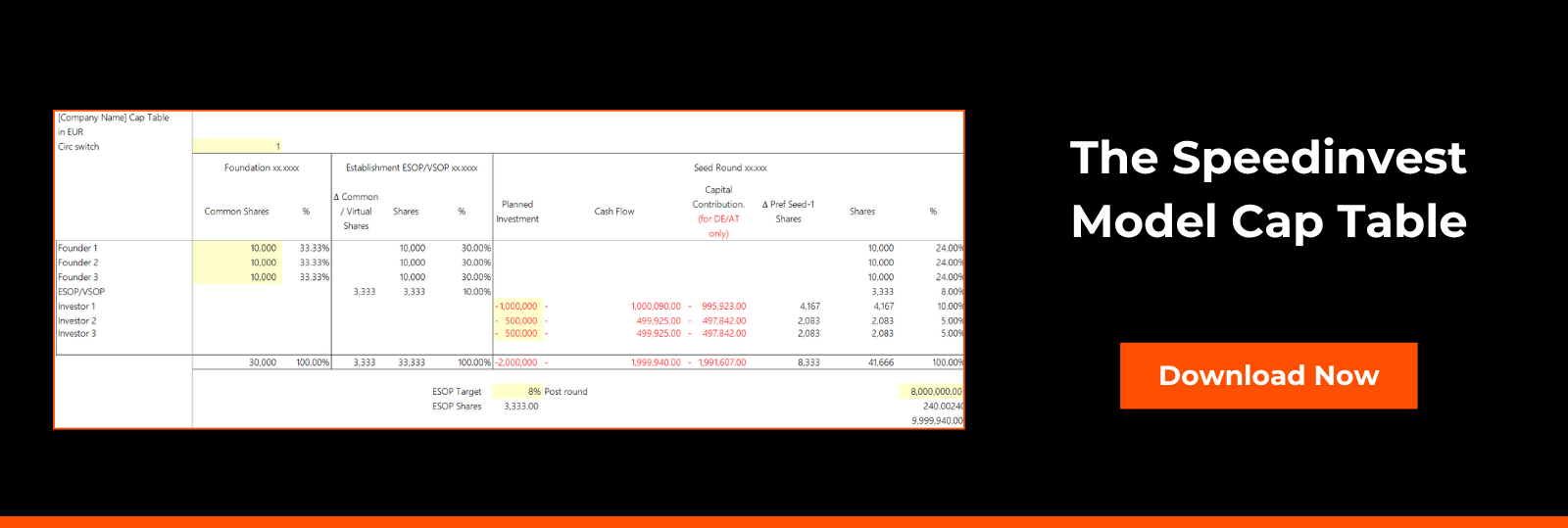Click the 'Circ switch' label
This screenshot has width=1568, height=528.
(78, 147)
